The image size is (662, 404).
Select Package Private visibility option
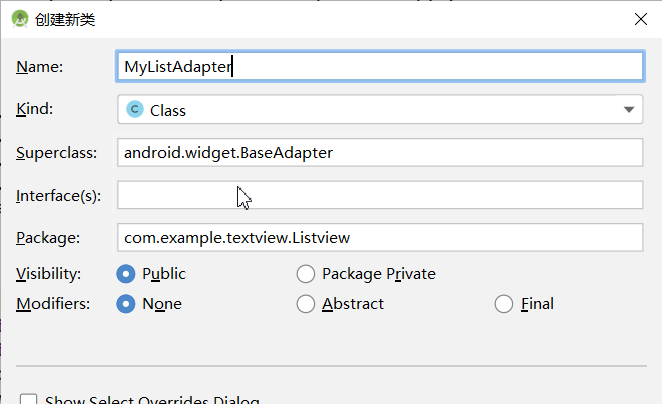pos(306,274)
